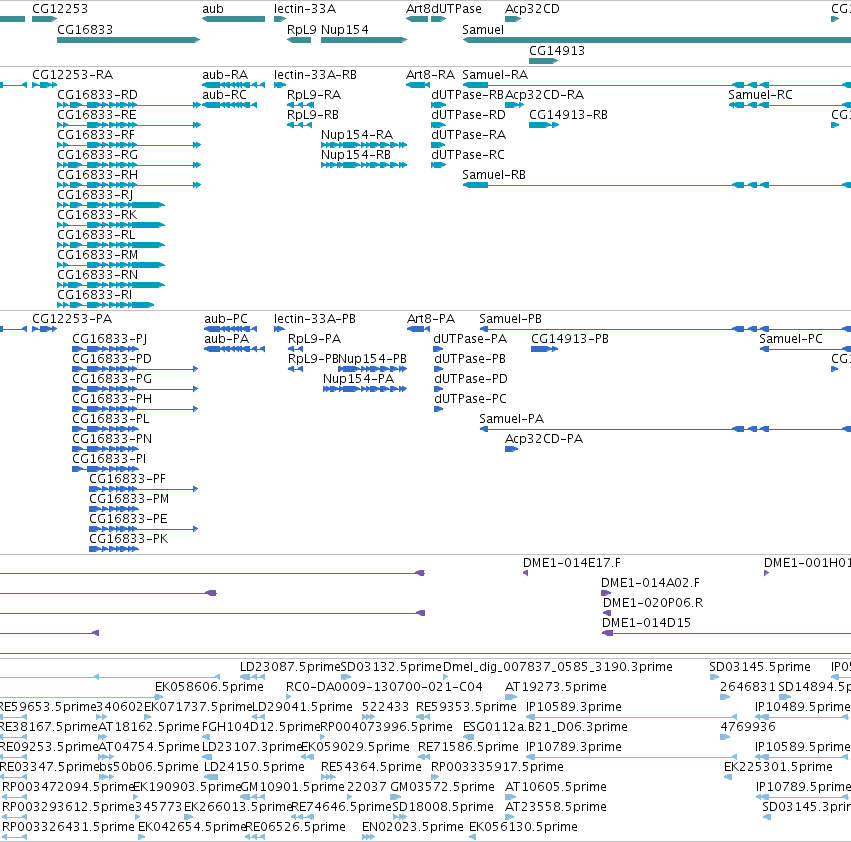Viewport: 851px width, 842px height.
Task: Select the Samuel-RC transcript
Action: (x=760, y=94)
